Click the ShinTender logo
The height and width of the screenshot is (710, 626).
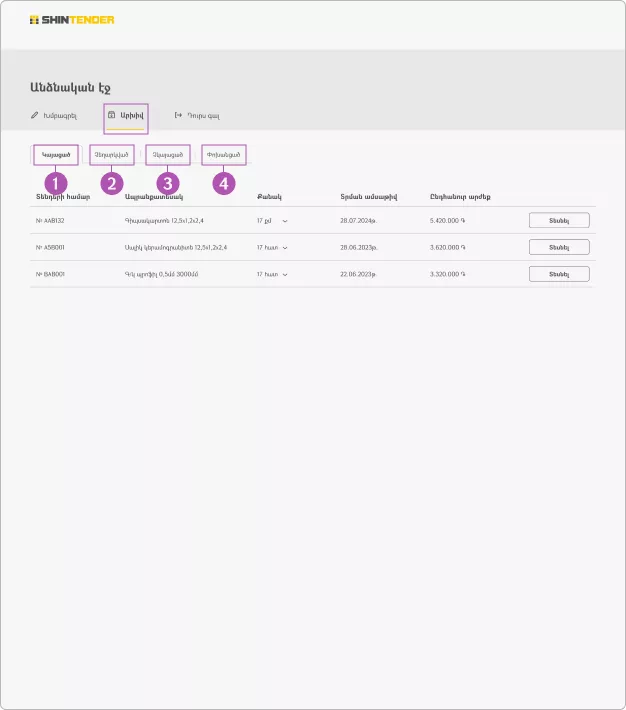pos(72,19)
